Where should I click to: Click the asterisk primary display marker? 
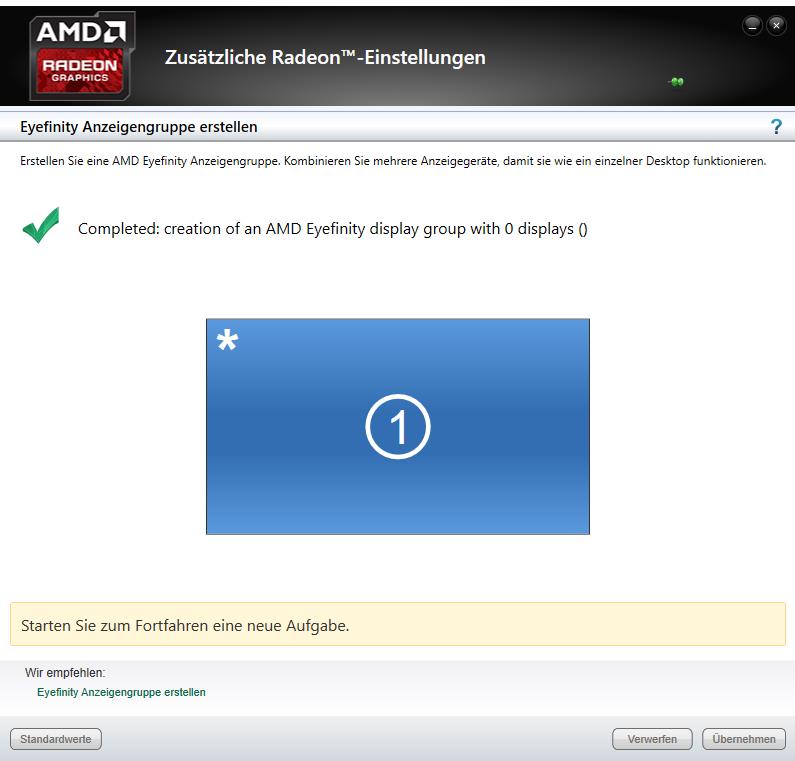tap(227, 340)
